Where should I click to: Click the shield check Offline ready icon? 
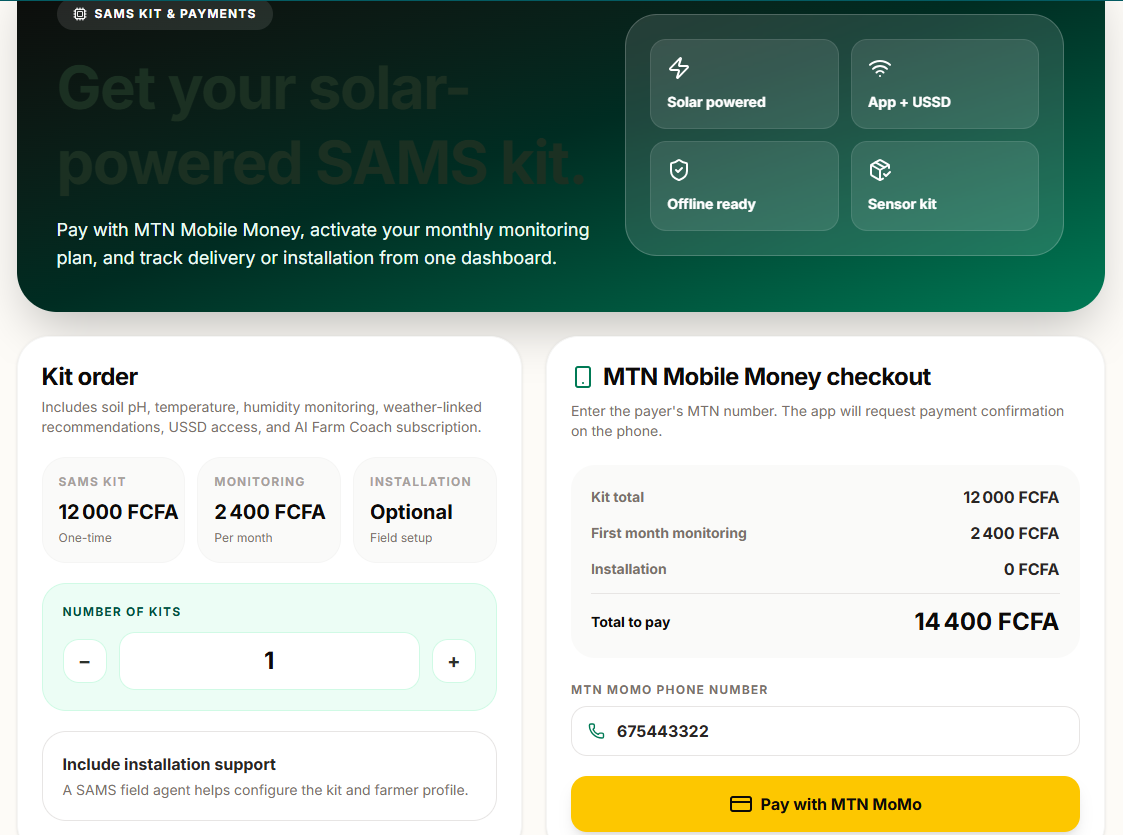pos(679,170)
